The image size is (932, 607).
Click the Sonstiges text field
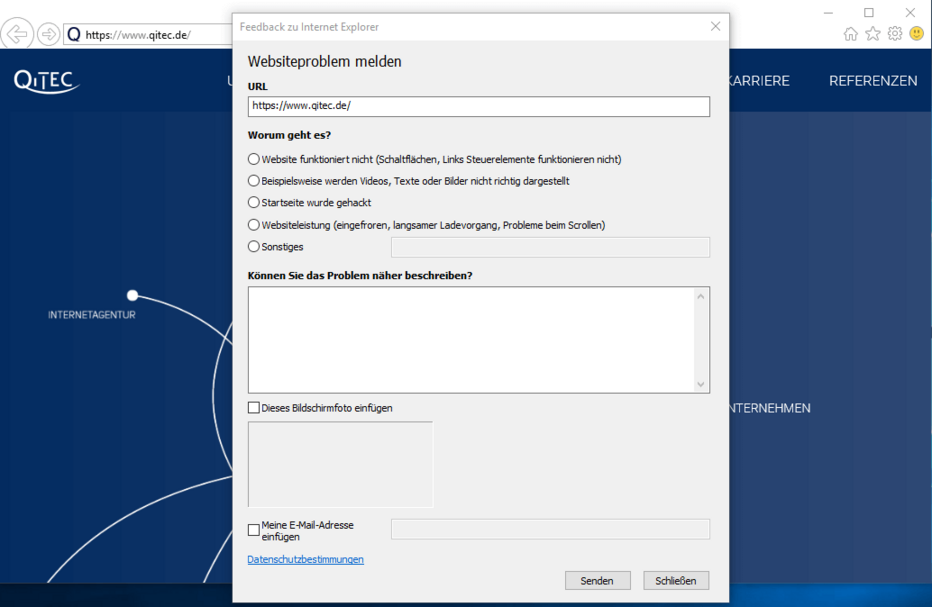550,247
